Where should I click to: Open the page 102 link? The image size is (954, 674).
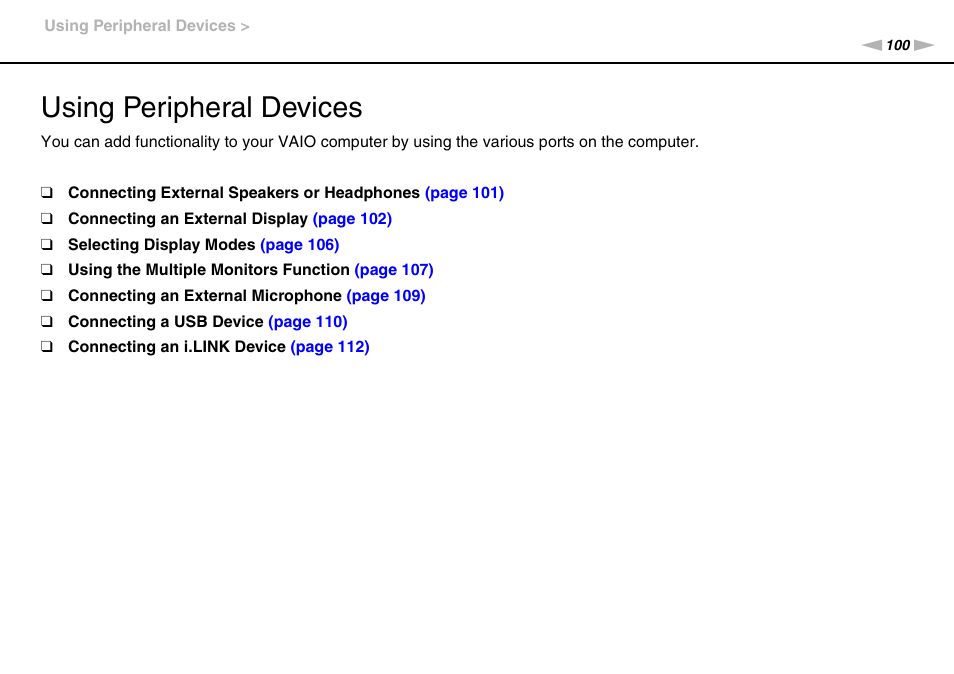(352, 219)
